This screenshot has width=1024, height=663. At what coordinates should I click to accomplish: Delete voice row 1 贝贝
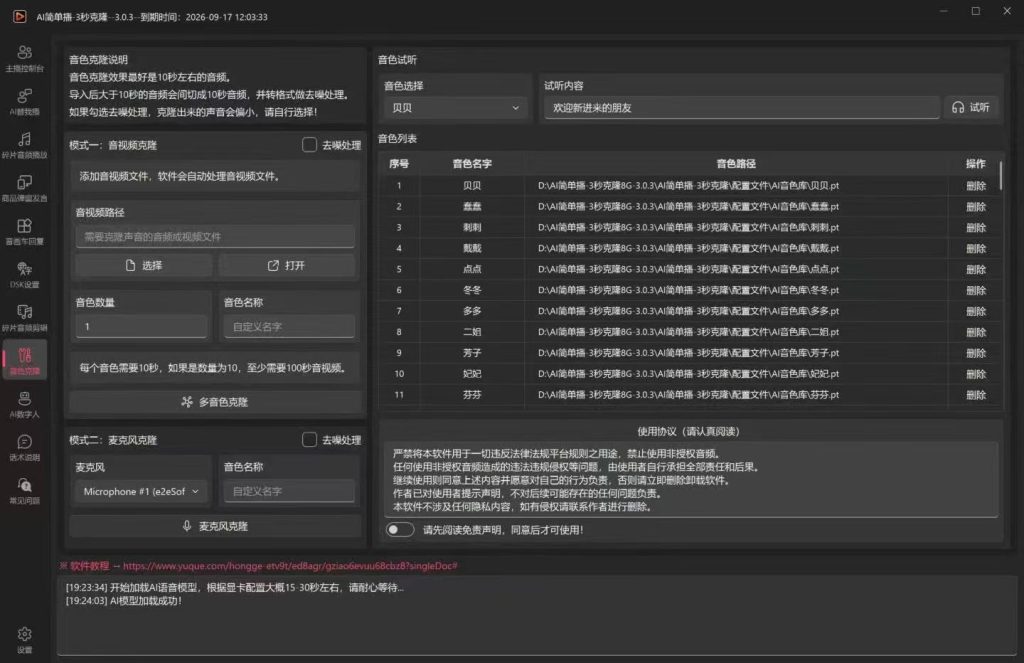point(976,186)
